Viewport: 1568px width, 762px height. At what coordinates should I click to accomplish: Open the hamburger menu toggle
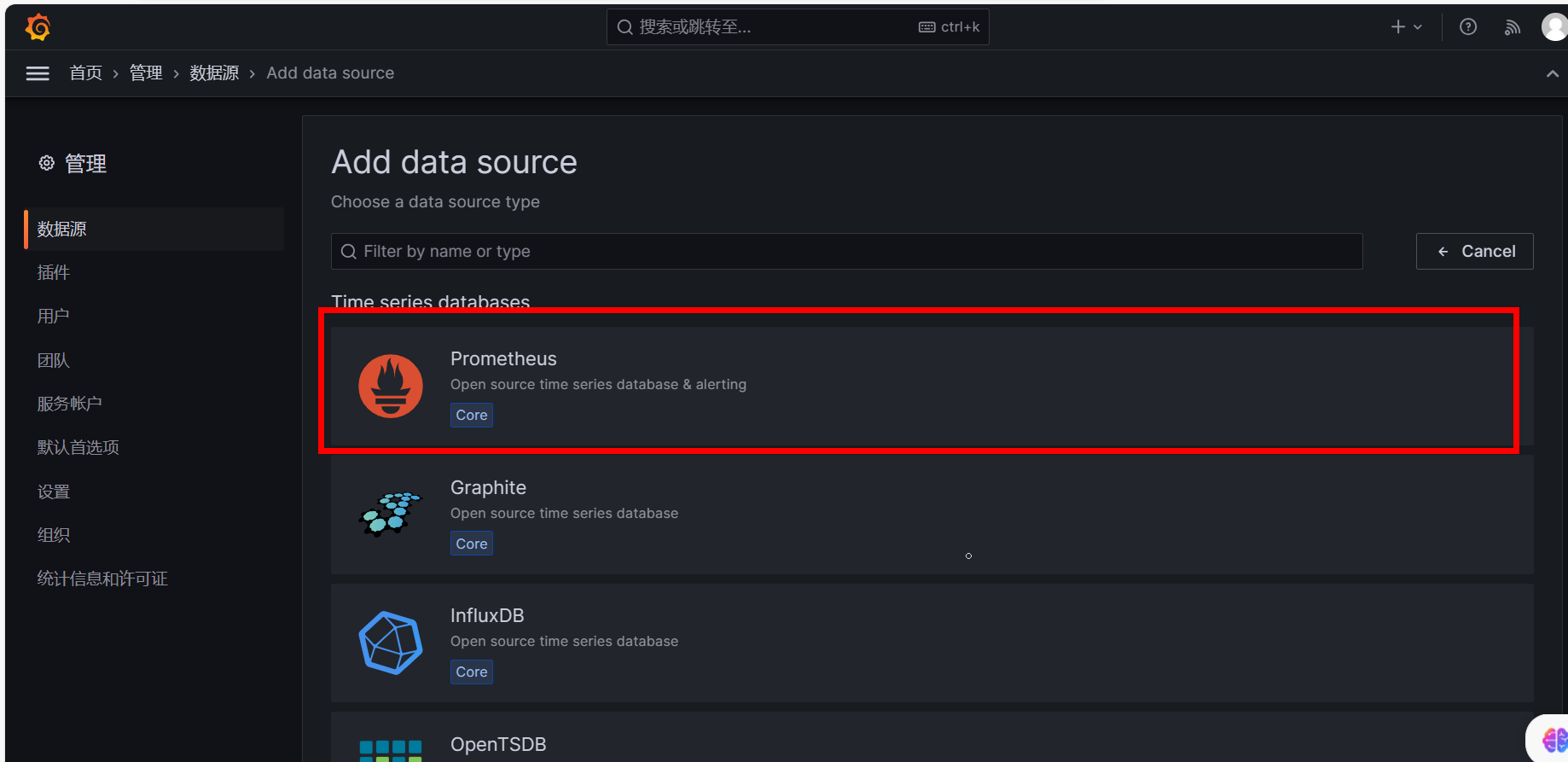click(38, 73)
